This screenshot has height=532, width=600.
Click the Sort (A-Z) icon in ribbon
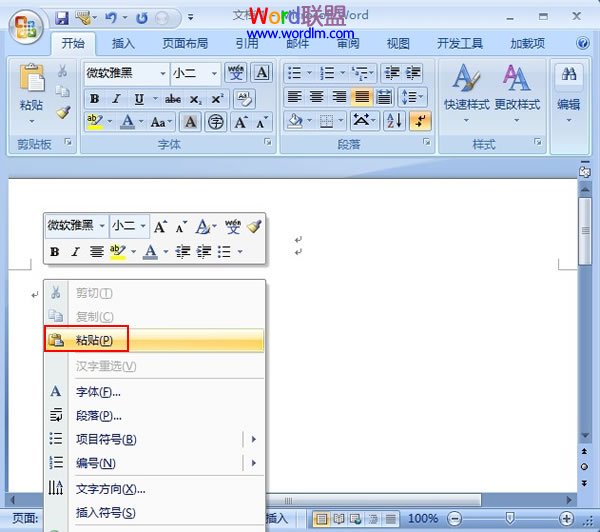(x=394, y=121)
